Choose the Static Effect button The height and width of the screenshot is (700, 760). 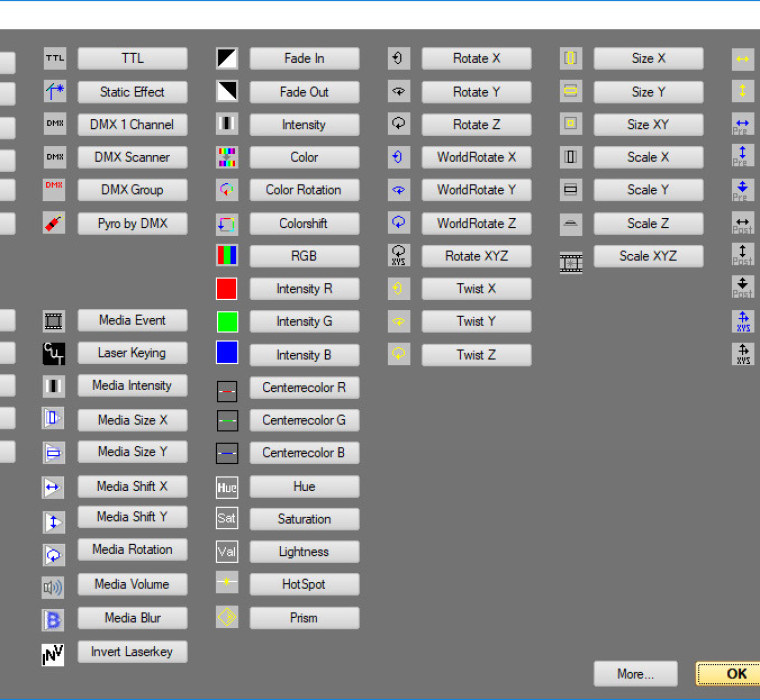point(132,92)
